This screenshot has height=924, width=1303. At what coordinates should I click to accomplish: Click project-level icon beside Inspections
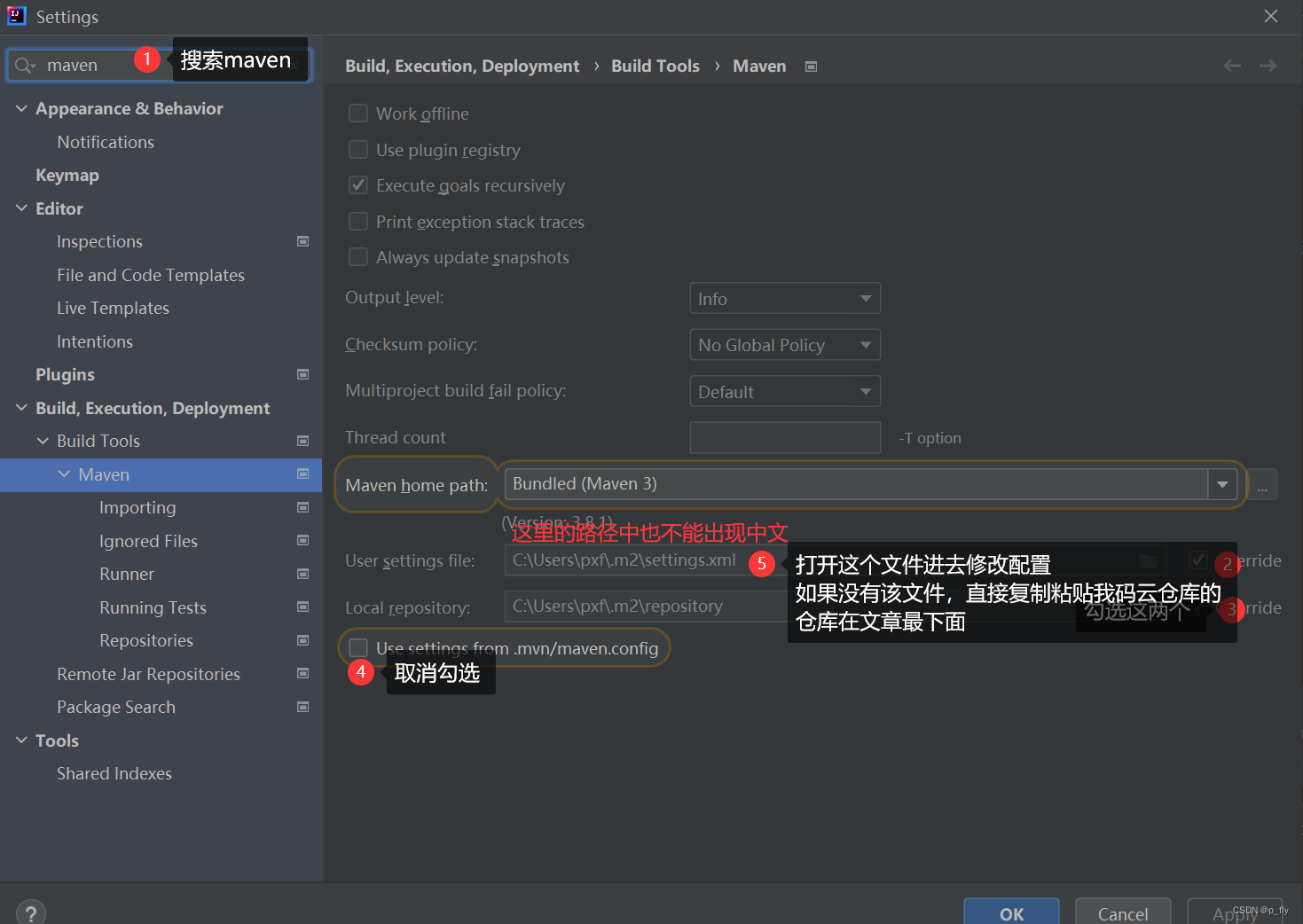(x=302, y=241)
